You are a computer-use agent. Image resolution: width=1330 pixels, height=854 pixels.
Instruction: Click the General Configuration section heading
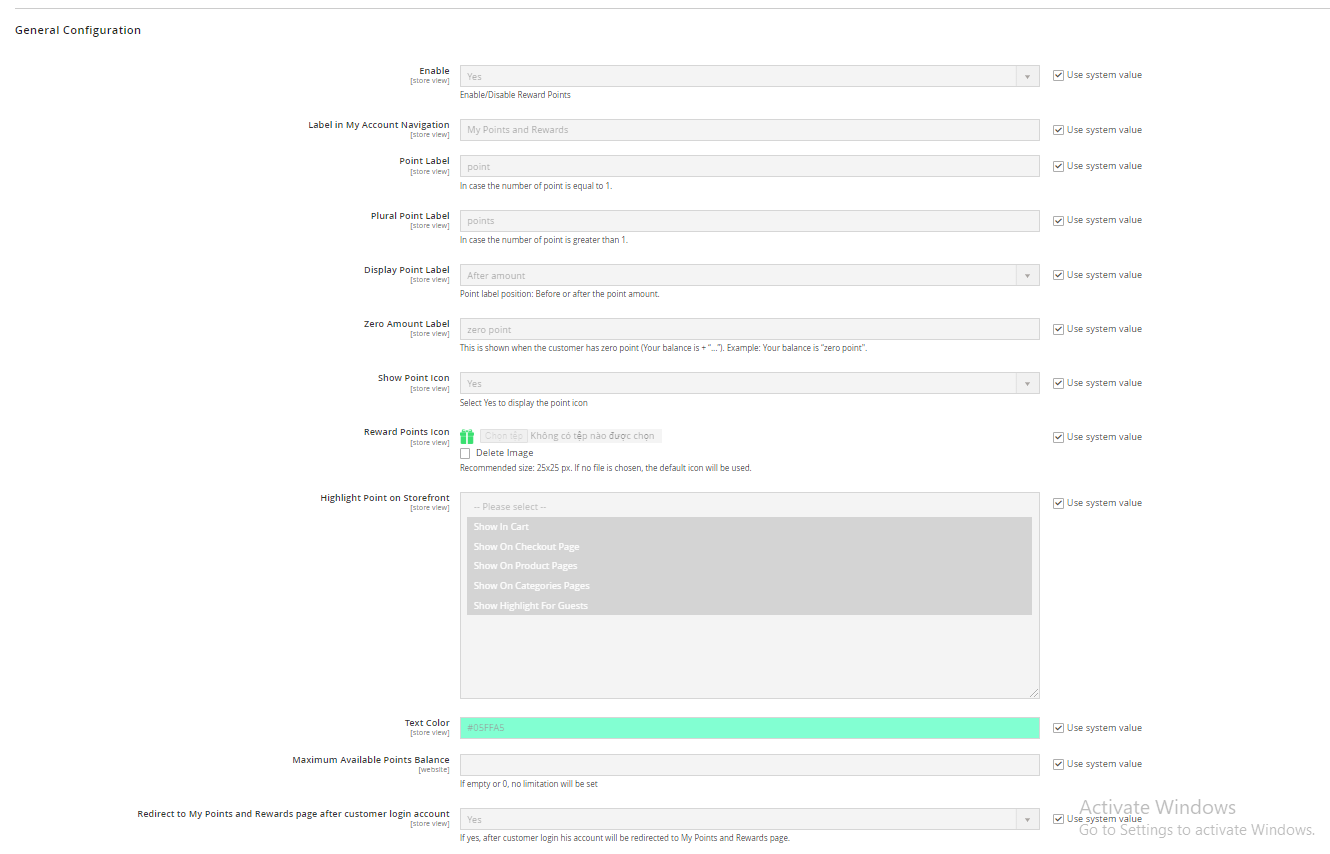[78, 30]
